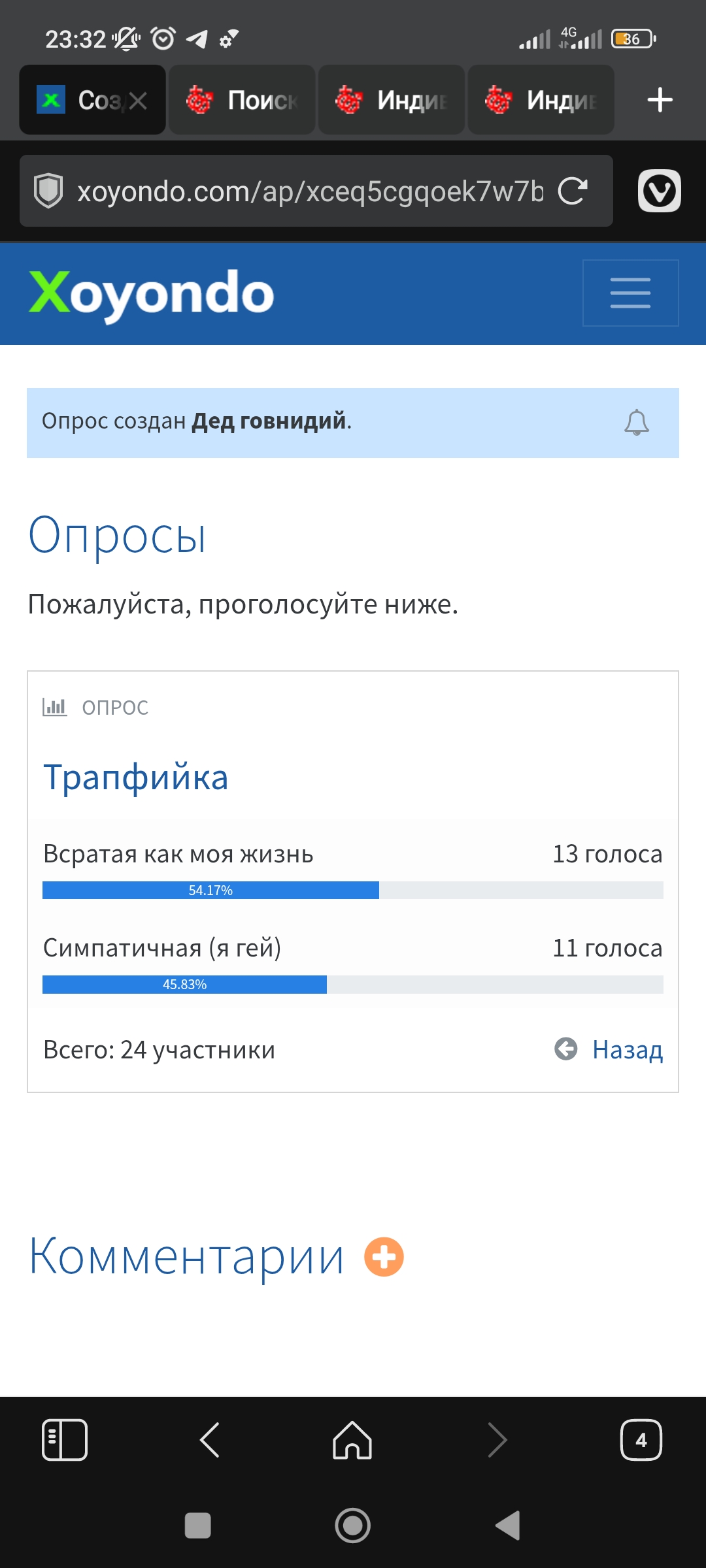
Task: Tap the Android recent apps square button
Action: click(198, 1526)
